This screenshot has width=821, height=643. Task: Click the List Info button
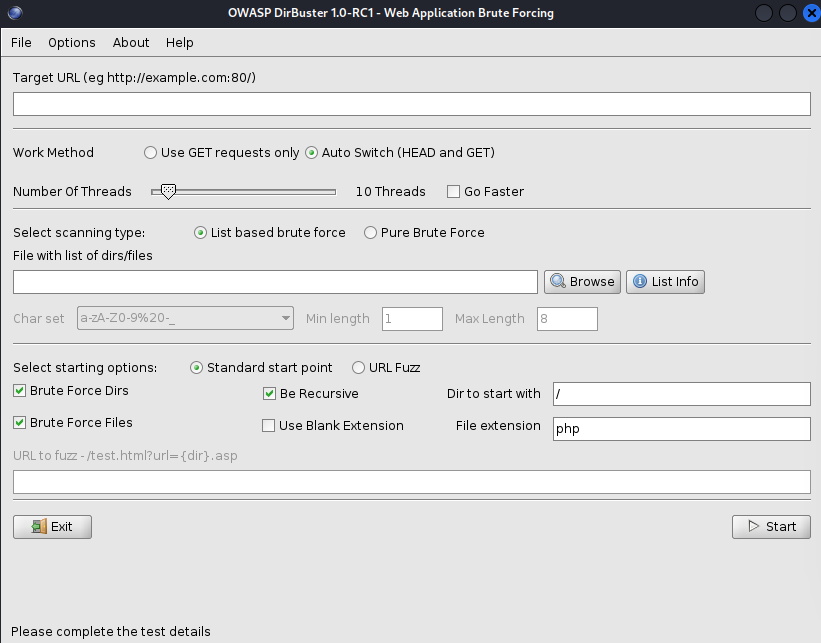tap(665, 282)
